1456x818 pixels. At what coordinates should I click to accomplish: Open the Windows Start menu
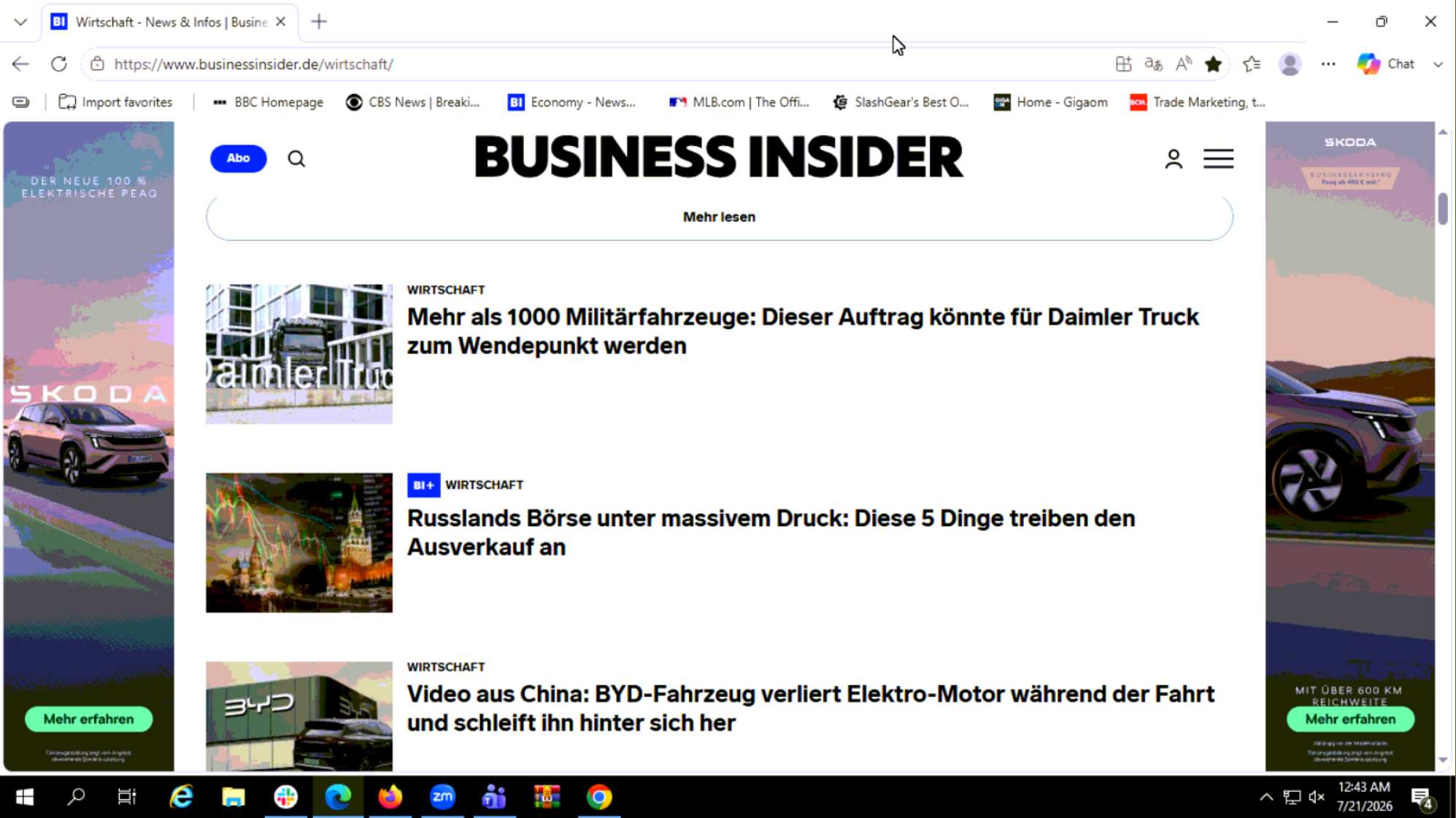(24, 797)
